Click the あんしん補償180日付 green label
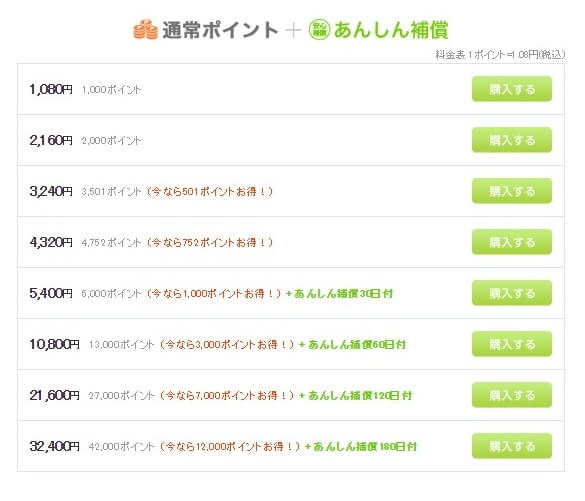The image size is (585, 501). pyautogui.click(x=361, y=447)
